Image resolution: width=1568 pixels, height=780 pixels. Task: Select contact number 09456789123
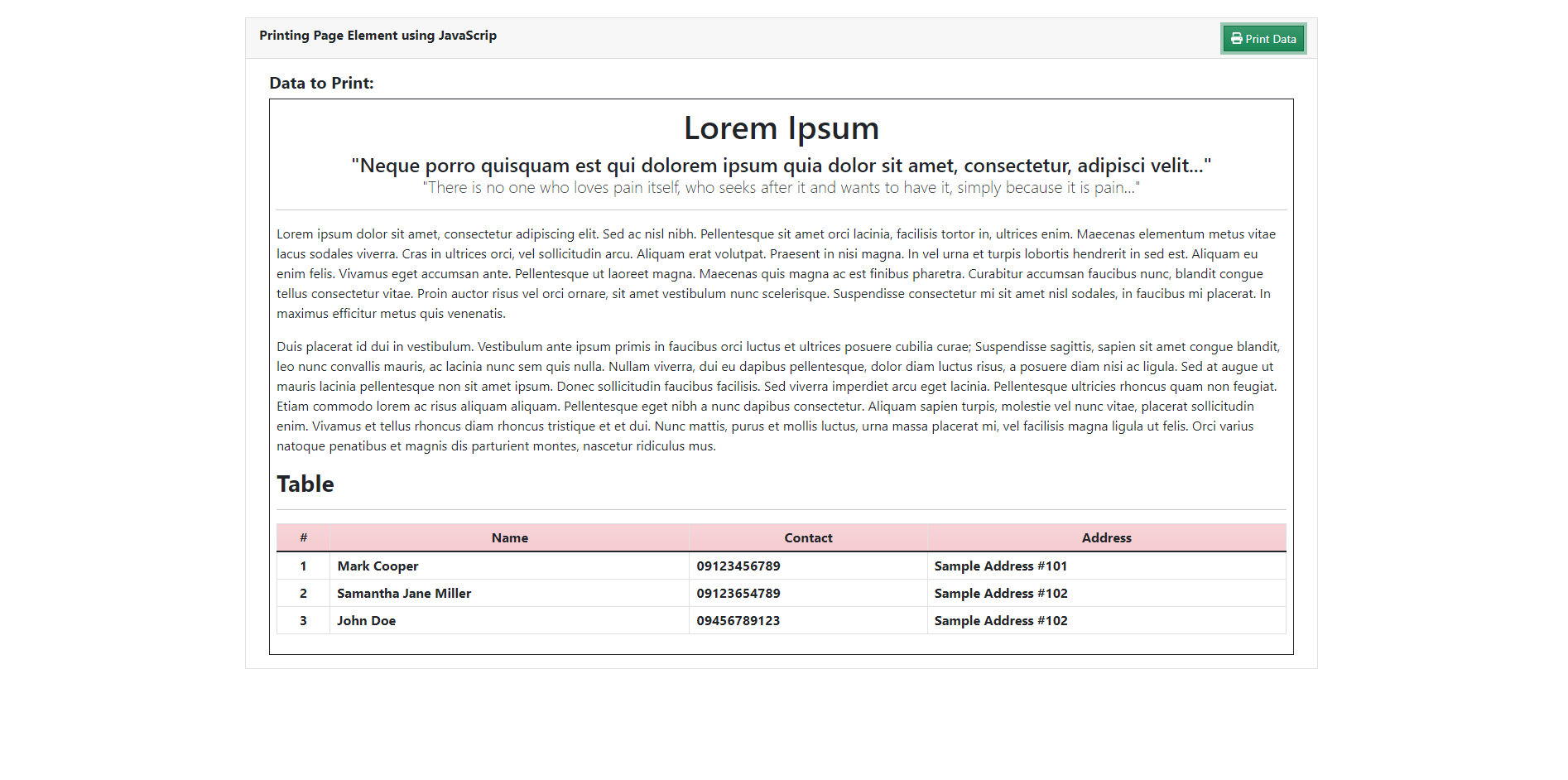click(x=738, y=620)
